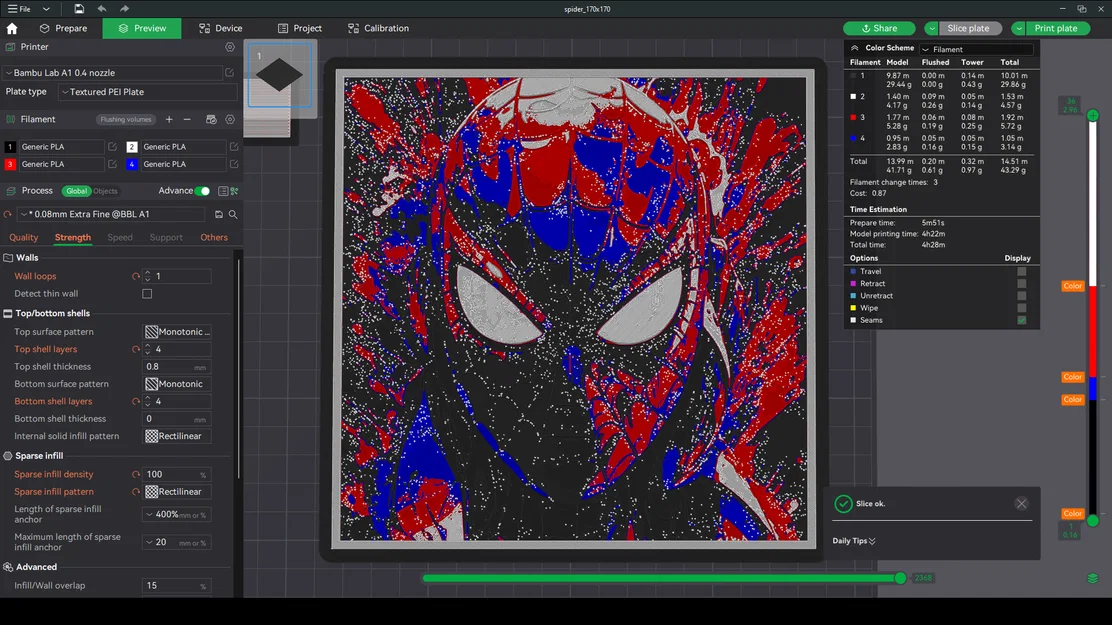Click the layers view icon below the layer slider
Viewport: 1112px width, 625px height.
coord(1091,578)
